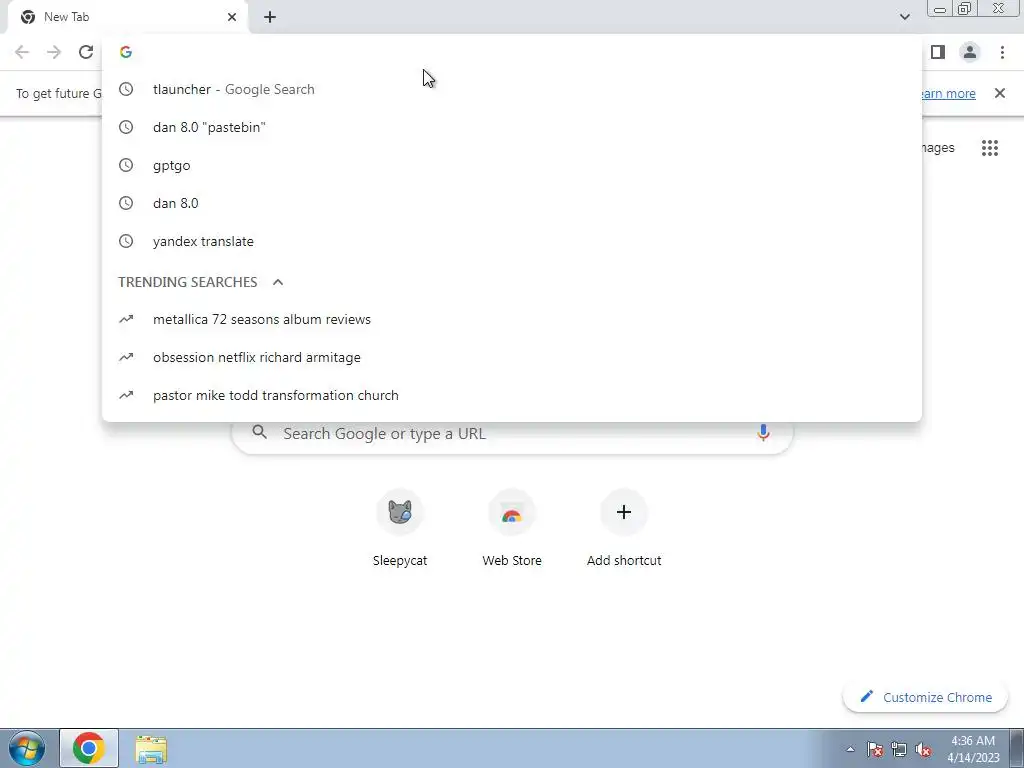This screenshot has height=768, width=1024.
Task: Pick the plain dan 8.0 suggestion
Action: pos(512,203)
